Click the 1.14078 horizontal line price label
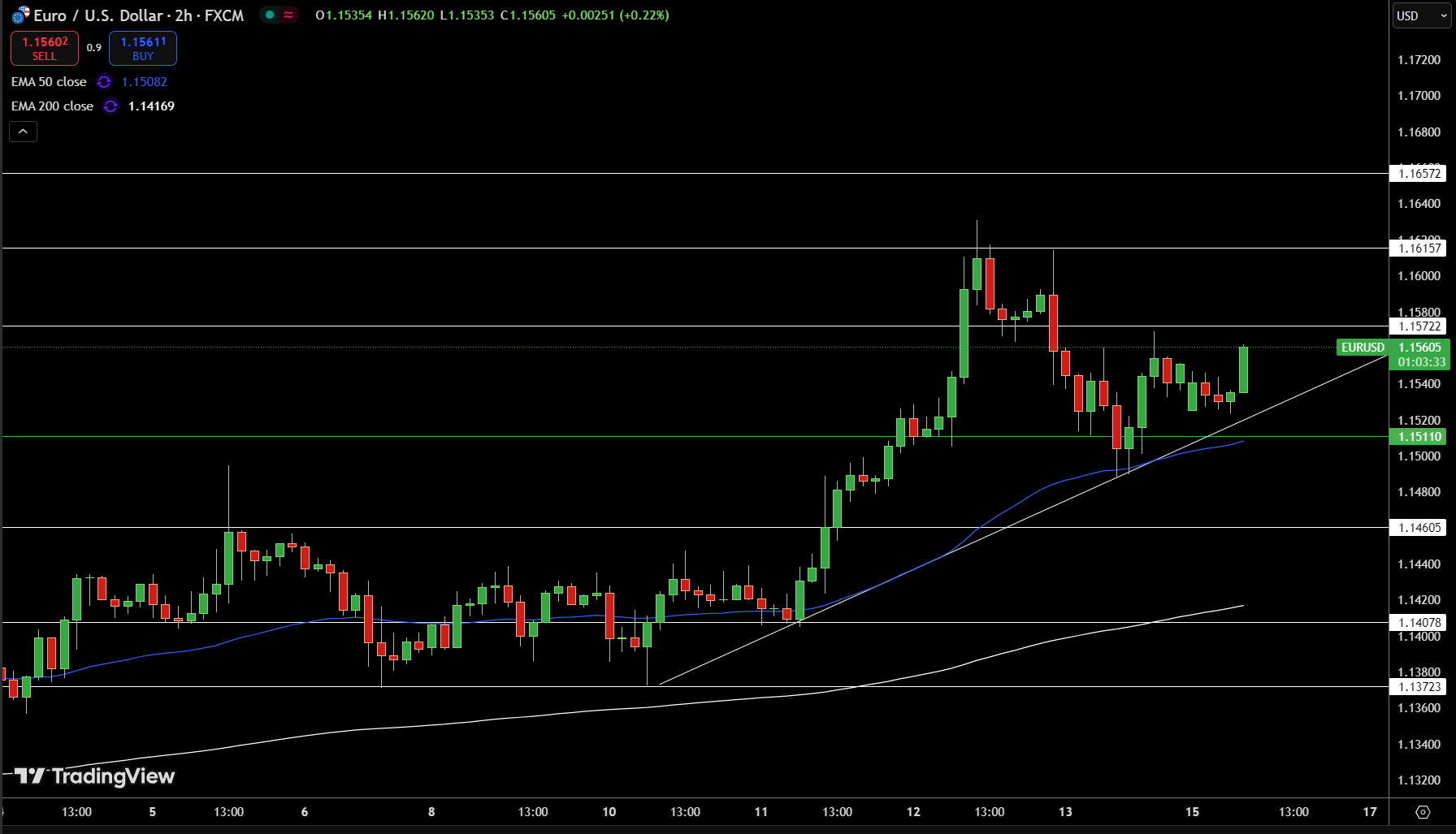 click(x=1419, y=622)
